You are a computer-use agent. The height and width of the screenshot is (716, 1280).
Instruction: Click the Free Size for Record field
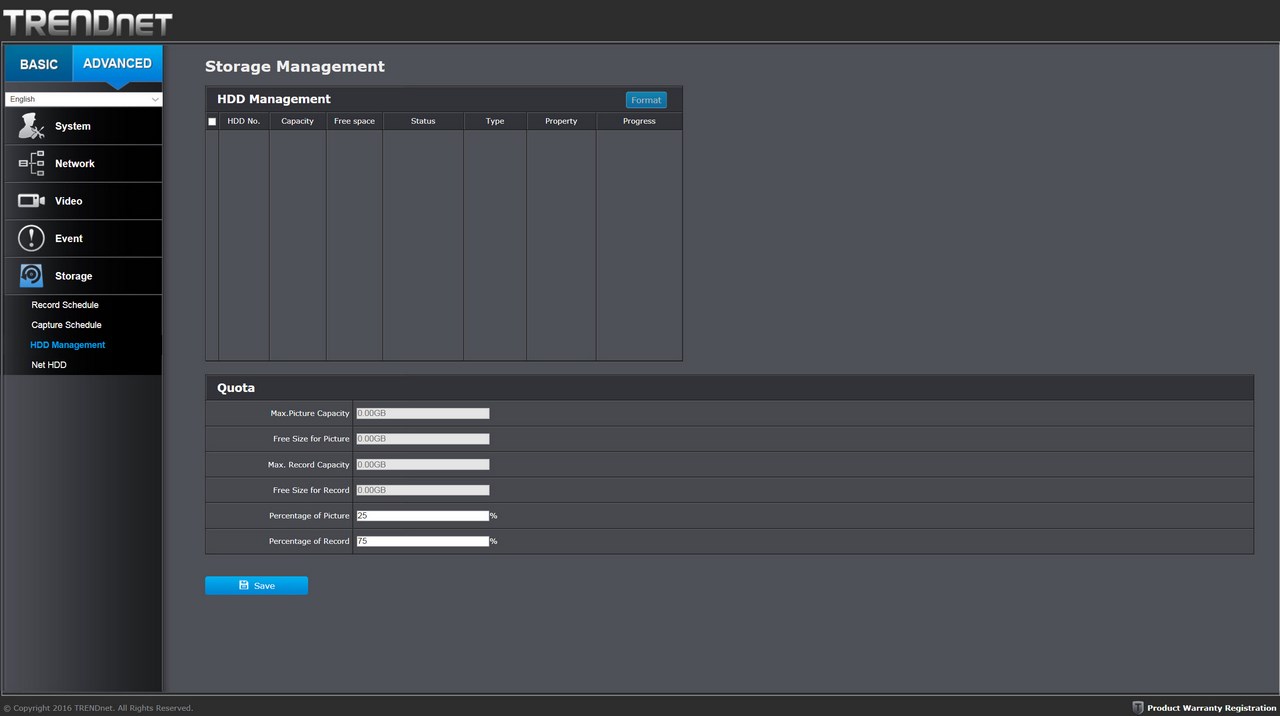(x=422, y=490)
